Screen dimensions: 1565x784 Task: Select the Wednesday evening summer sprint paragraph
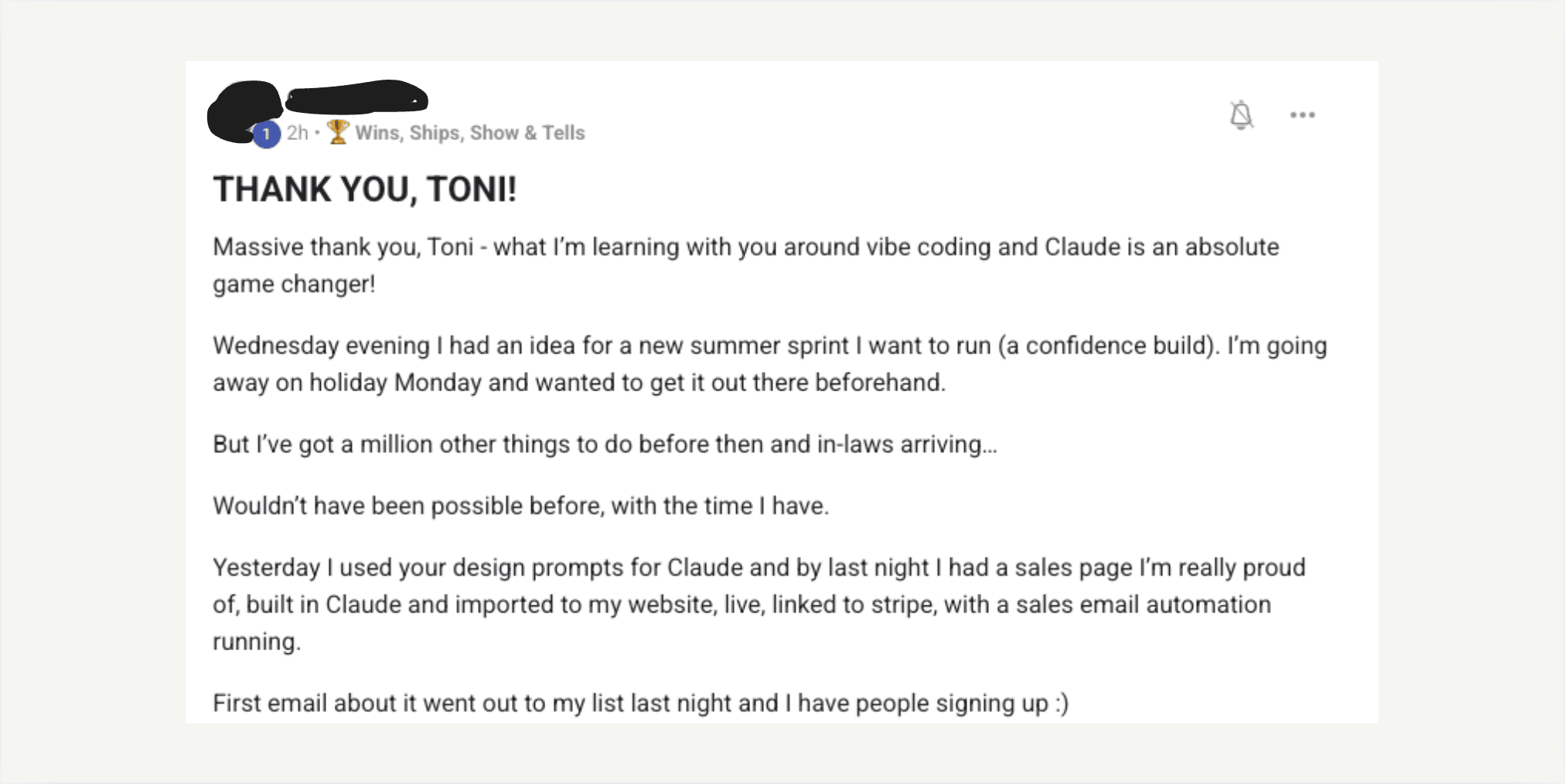(x=770, y=363)
